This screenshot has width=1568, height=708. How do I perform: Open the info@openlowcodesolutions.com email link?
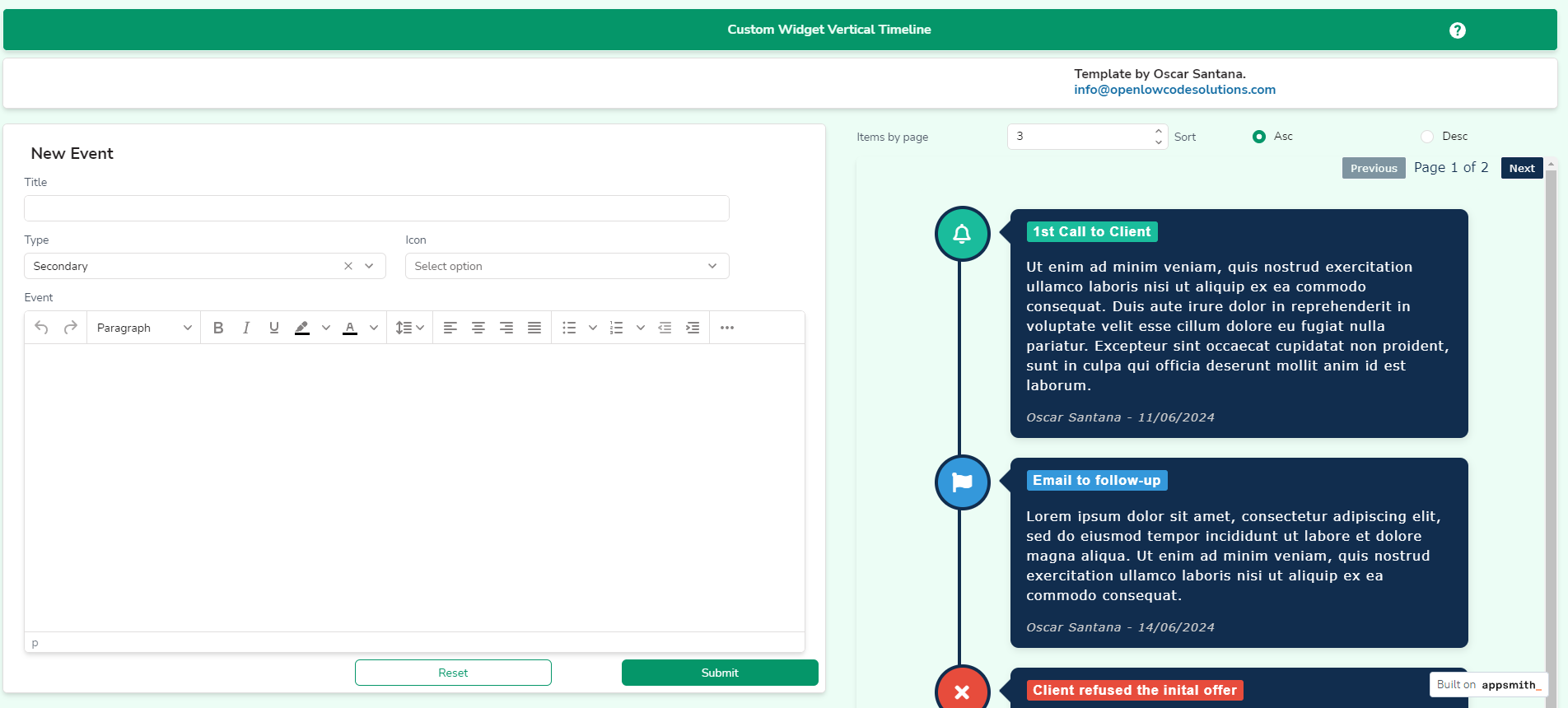(x=1174, y=90)
